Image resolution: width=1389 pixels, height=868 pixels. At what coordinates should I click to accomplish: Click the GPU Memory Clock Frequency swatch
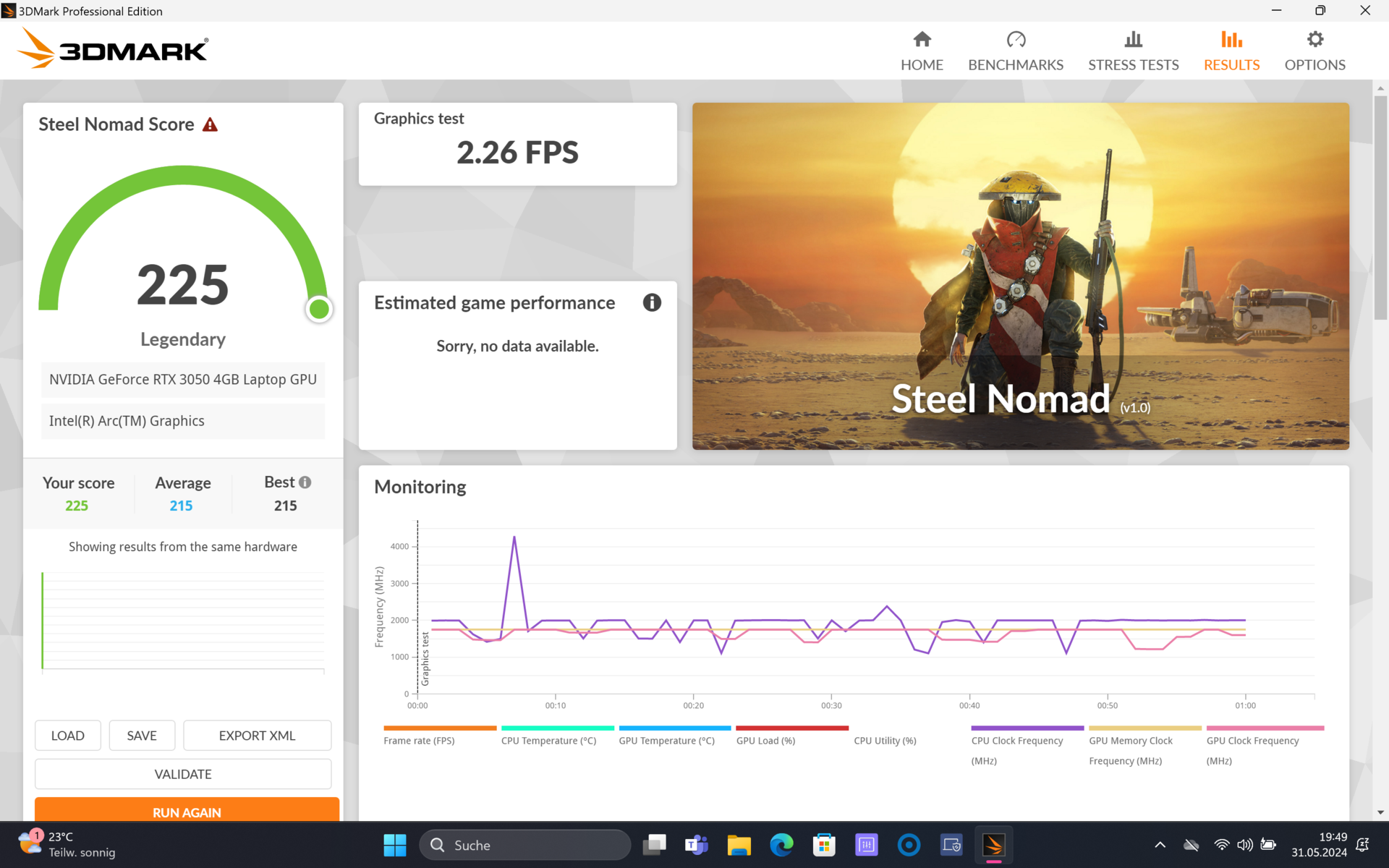coord(1144,728)
